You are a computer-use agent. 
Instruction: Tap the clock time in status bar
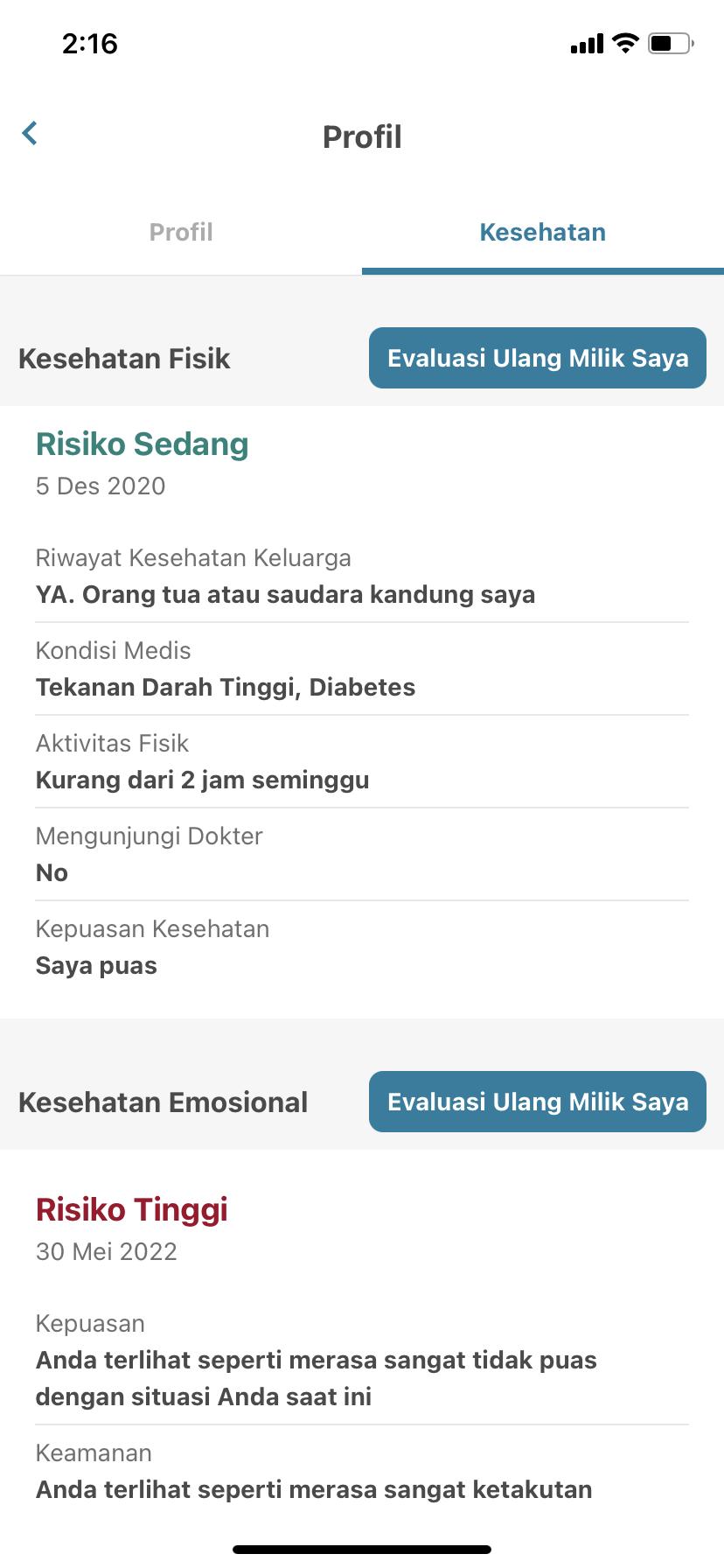click(x=90, y=44)
